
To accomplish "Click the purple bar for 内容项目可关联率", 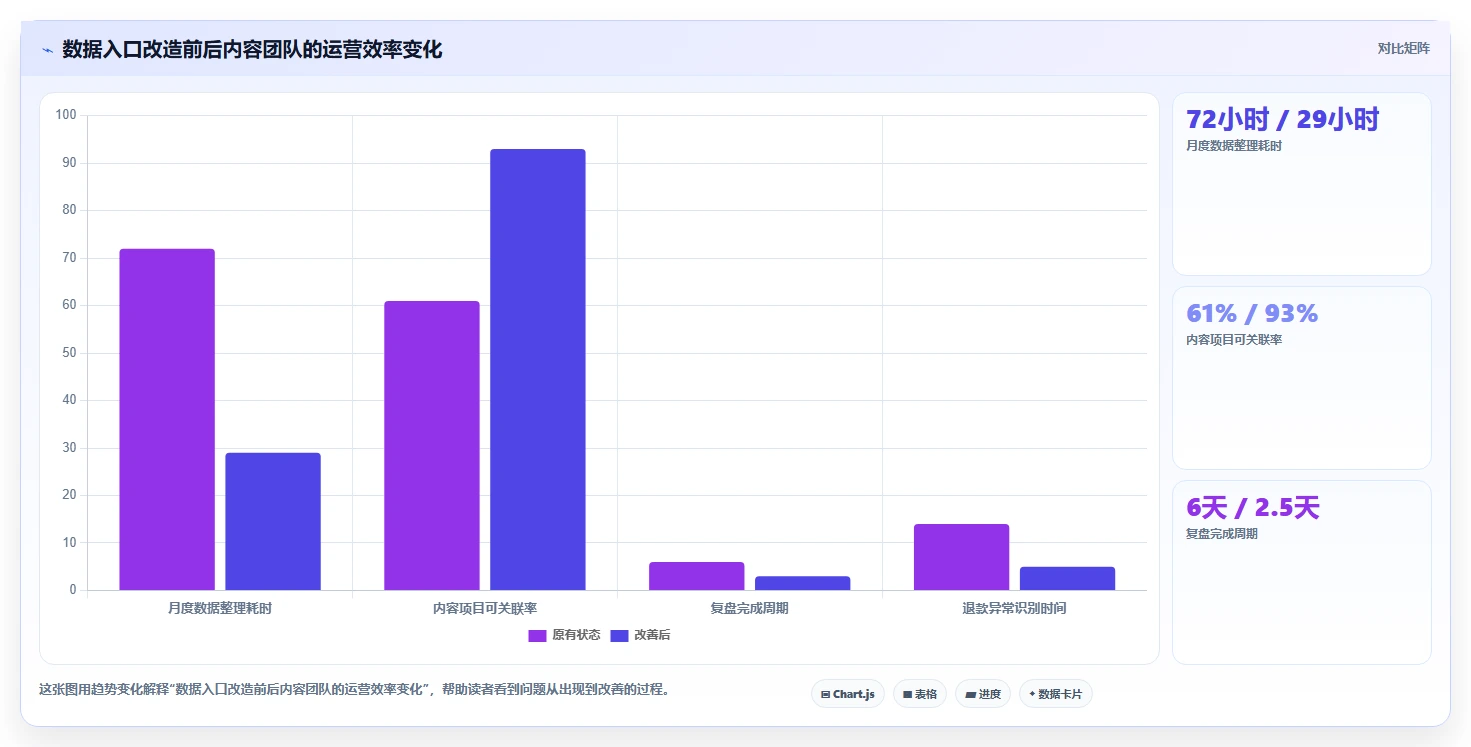I will [432, 445].
